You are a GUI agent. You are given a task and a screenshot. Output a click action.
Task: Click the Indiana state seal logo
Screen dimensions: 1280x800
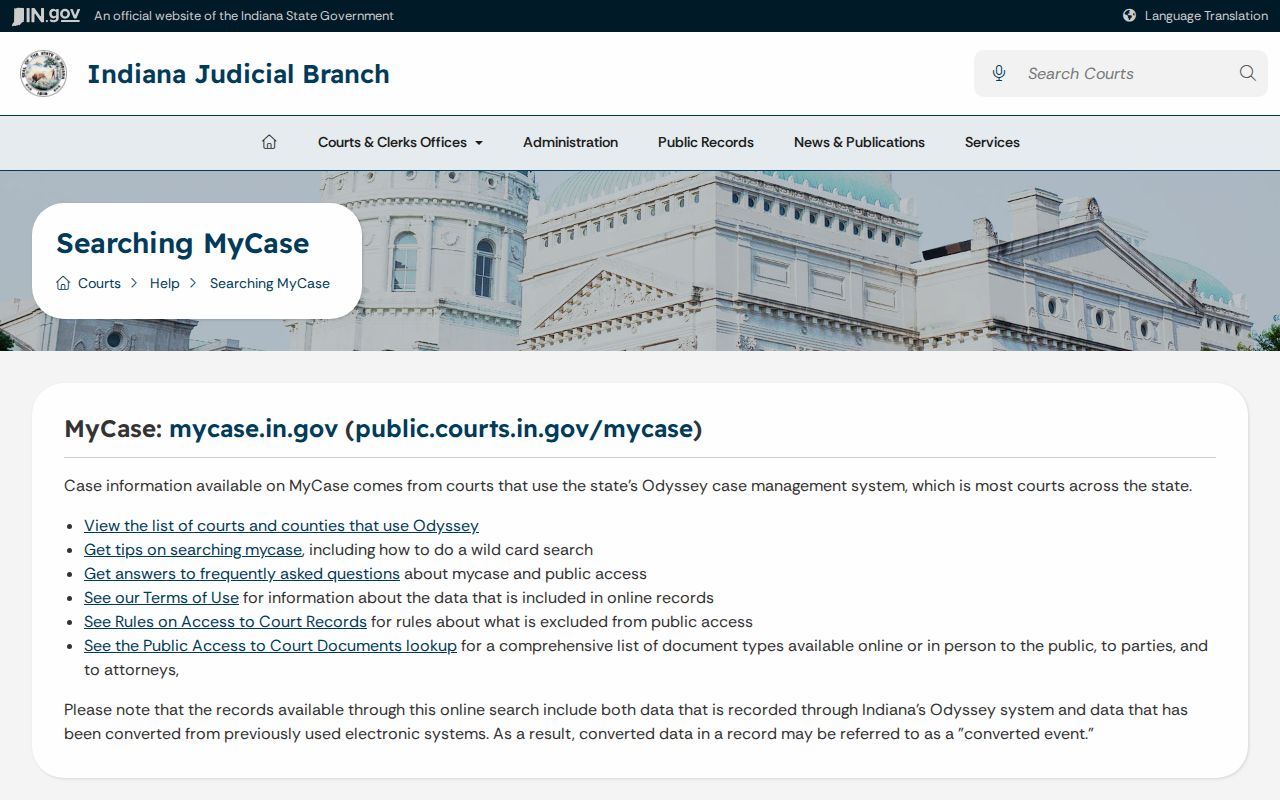pyautogui.click(x=44, y=74)
